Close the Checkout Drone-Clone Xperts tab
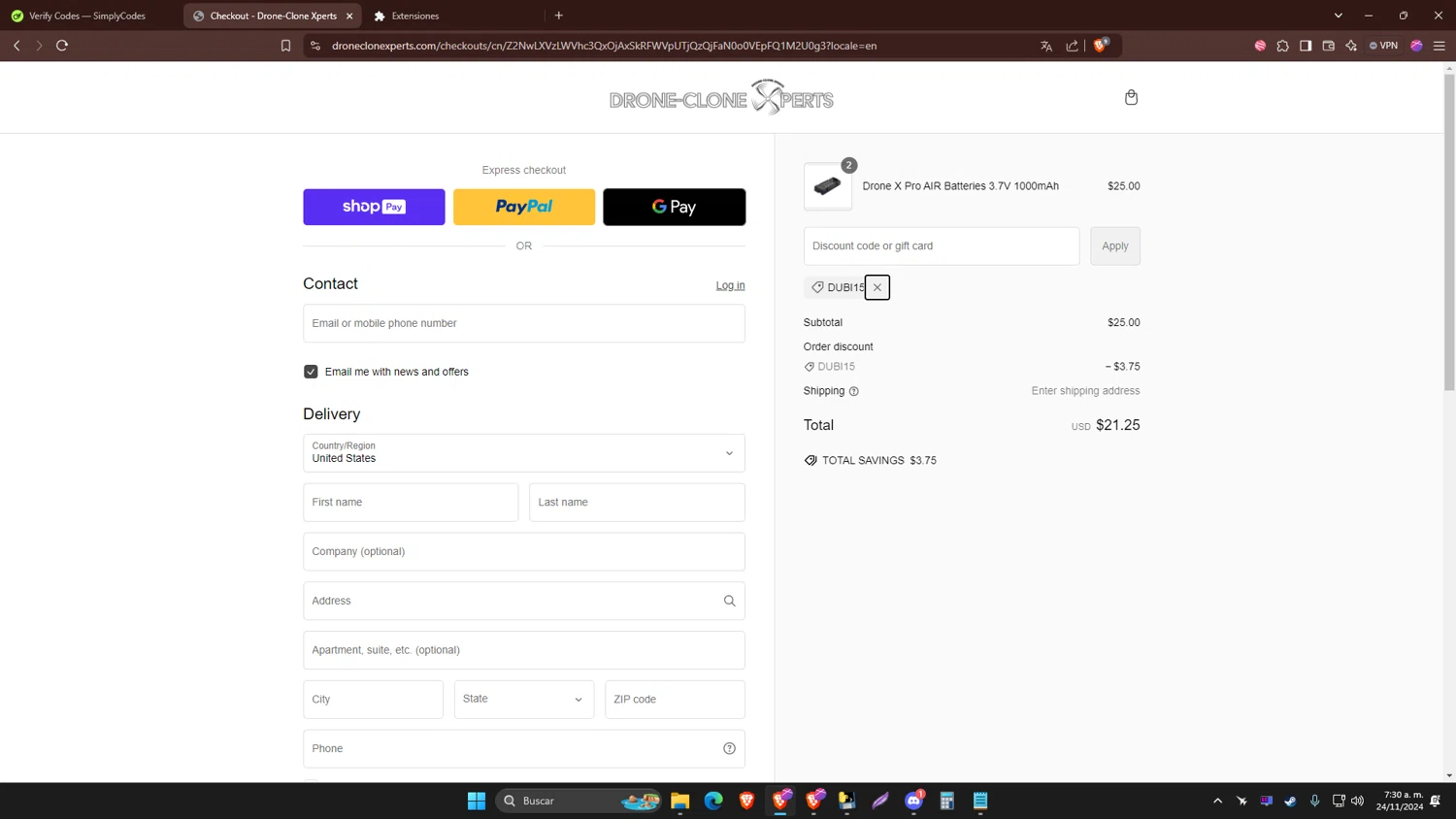The width and height of the screenshot is (1456, 819). 349,16
